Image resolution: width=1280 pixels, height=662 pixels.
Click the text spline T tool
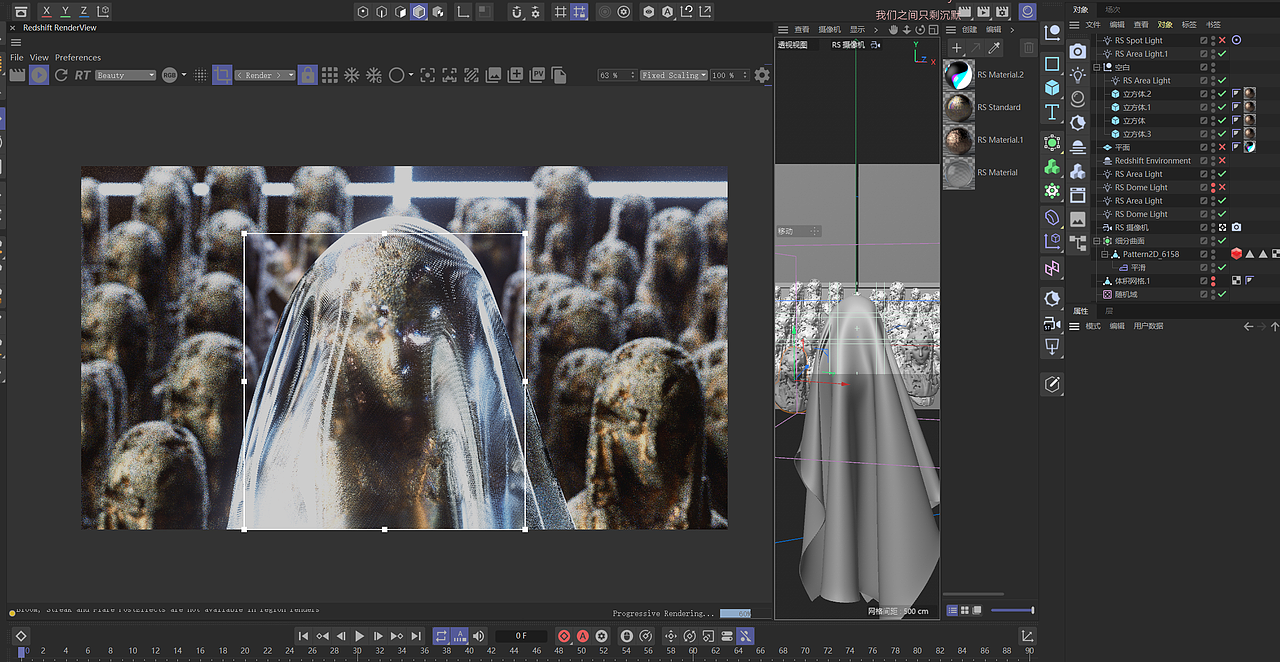[1052, 111]
